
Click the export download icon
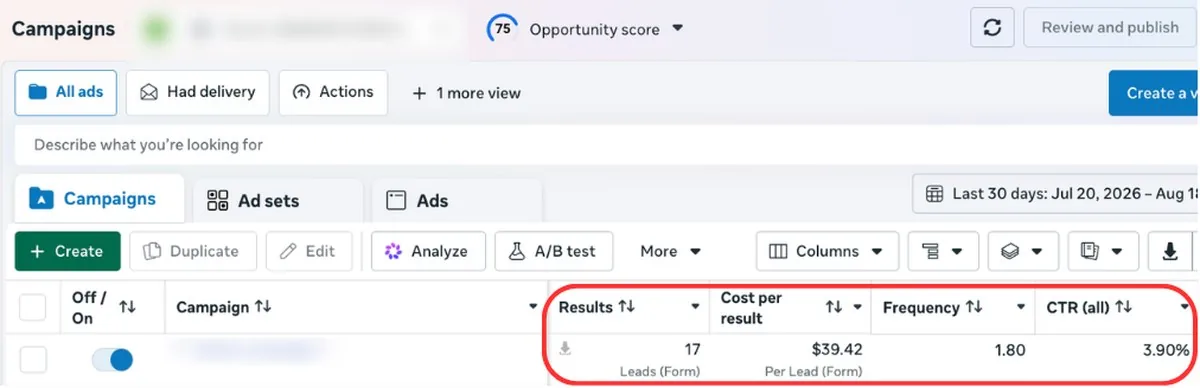tap(1169, 251)
